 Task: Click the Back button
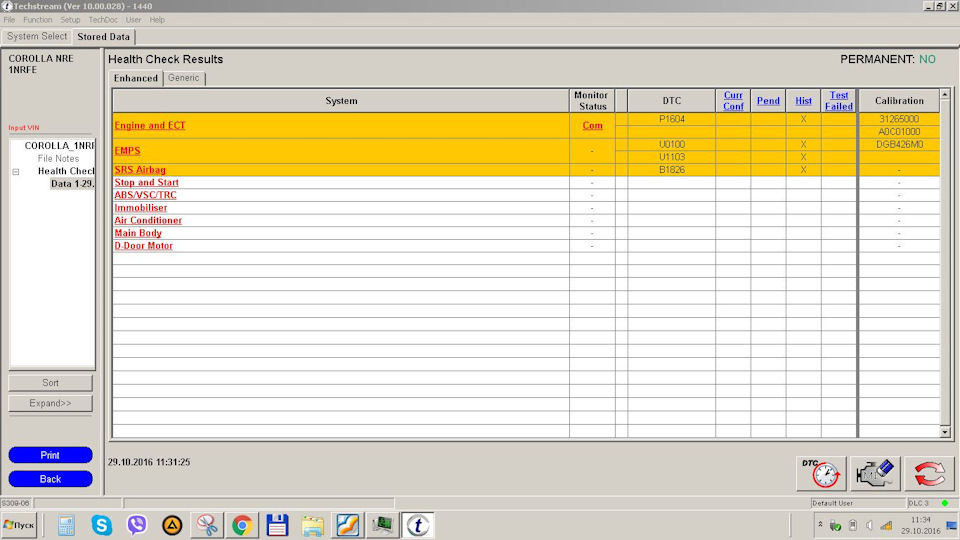pos(50,479)
